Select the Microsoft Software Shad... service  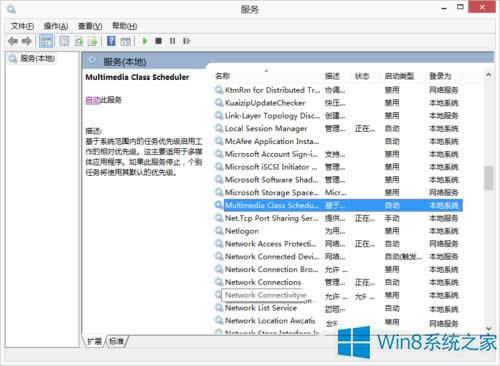338,180
